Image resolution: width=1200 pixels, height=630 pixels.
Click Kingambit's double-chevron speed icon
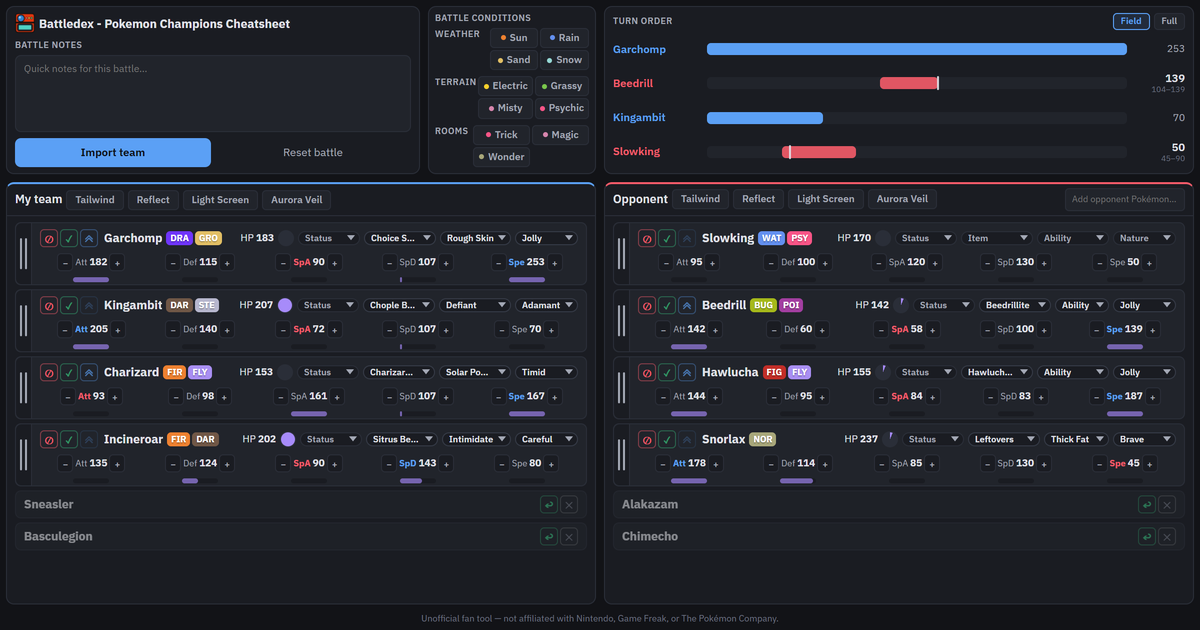pyautogui.click(x=88, y=305)
